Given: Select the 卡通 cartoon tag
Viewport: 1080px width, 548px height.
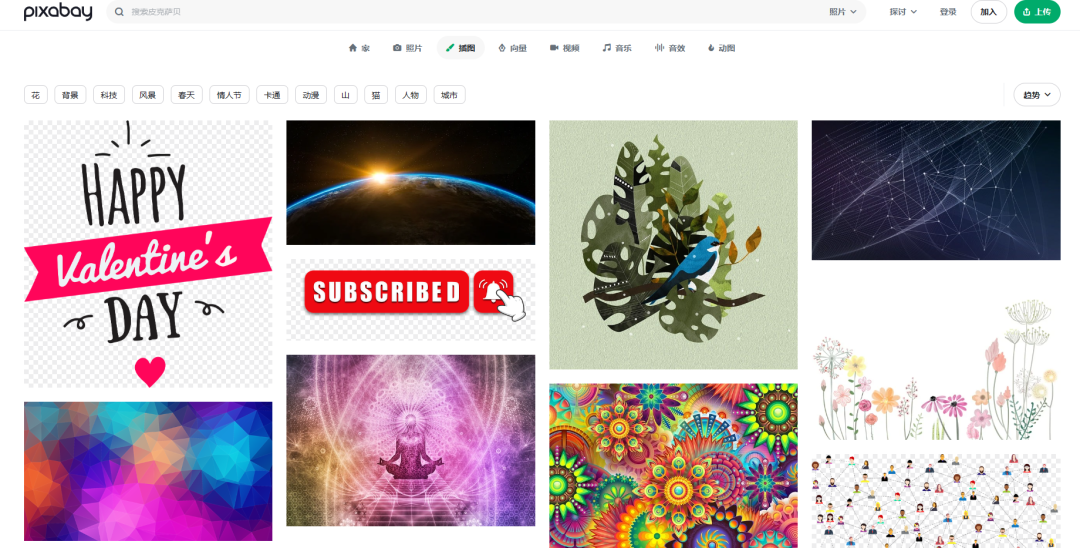Looking at the screenshot, I should click(272, 95).
